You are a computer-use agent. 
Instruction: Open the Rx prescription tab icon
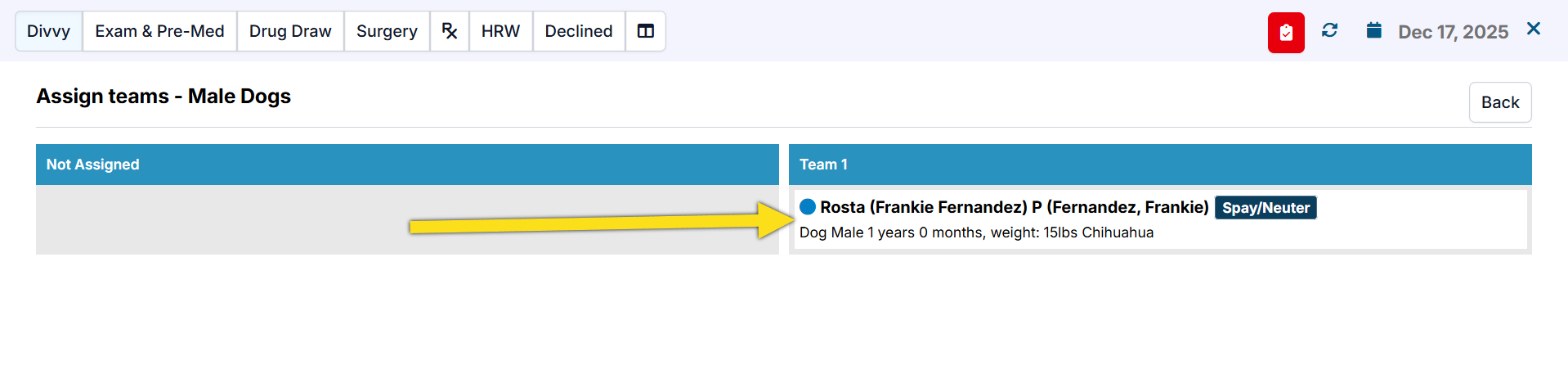tap(450, 31)
